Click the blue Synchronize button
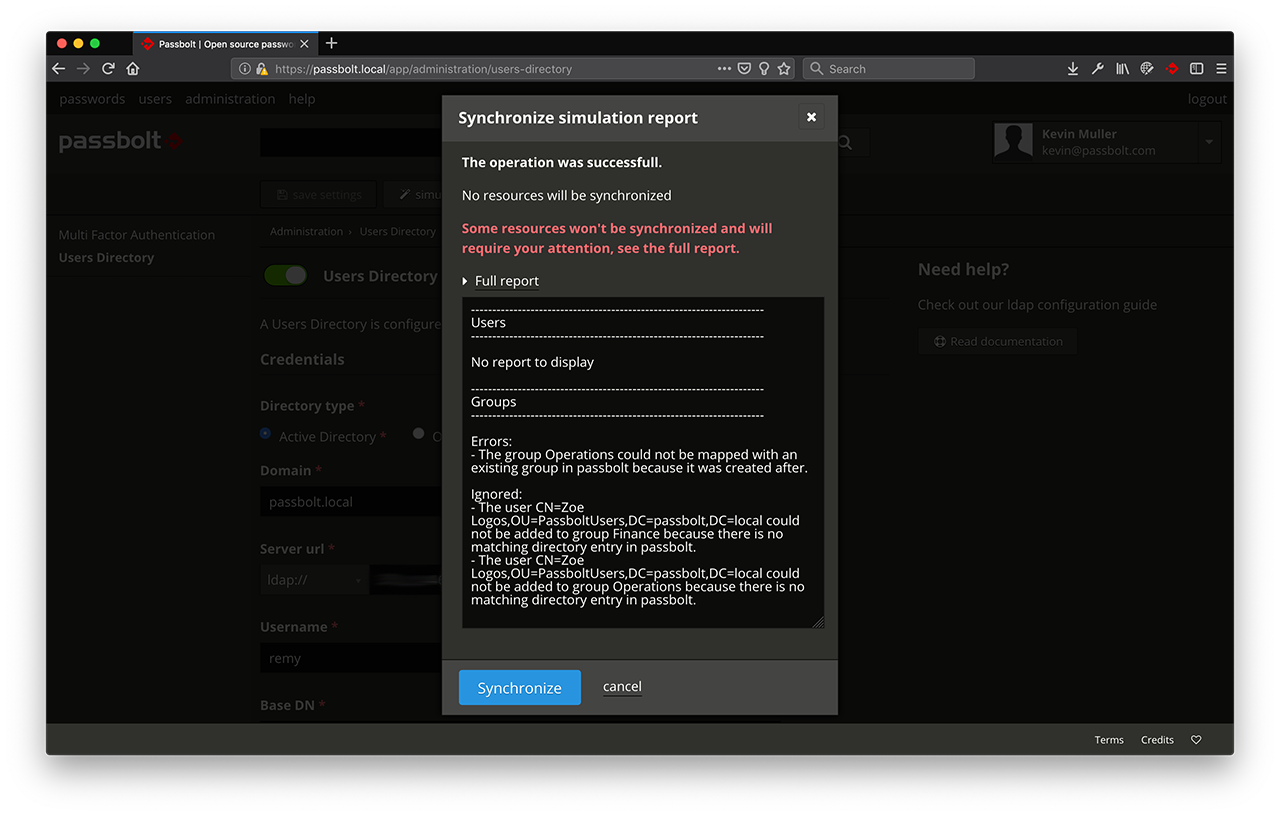 tap(520, 688)
